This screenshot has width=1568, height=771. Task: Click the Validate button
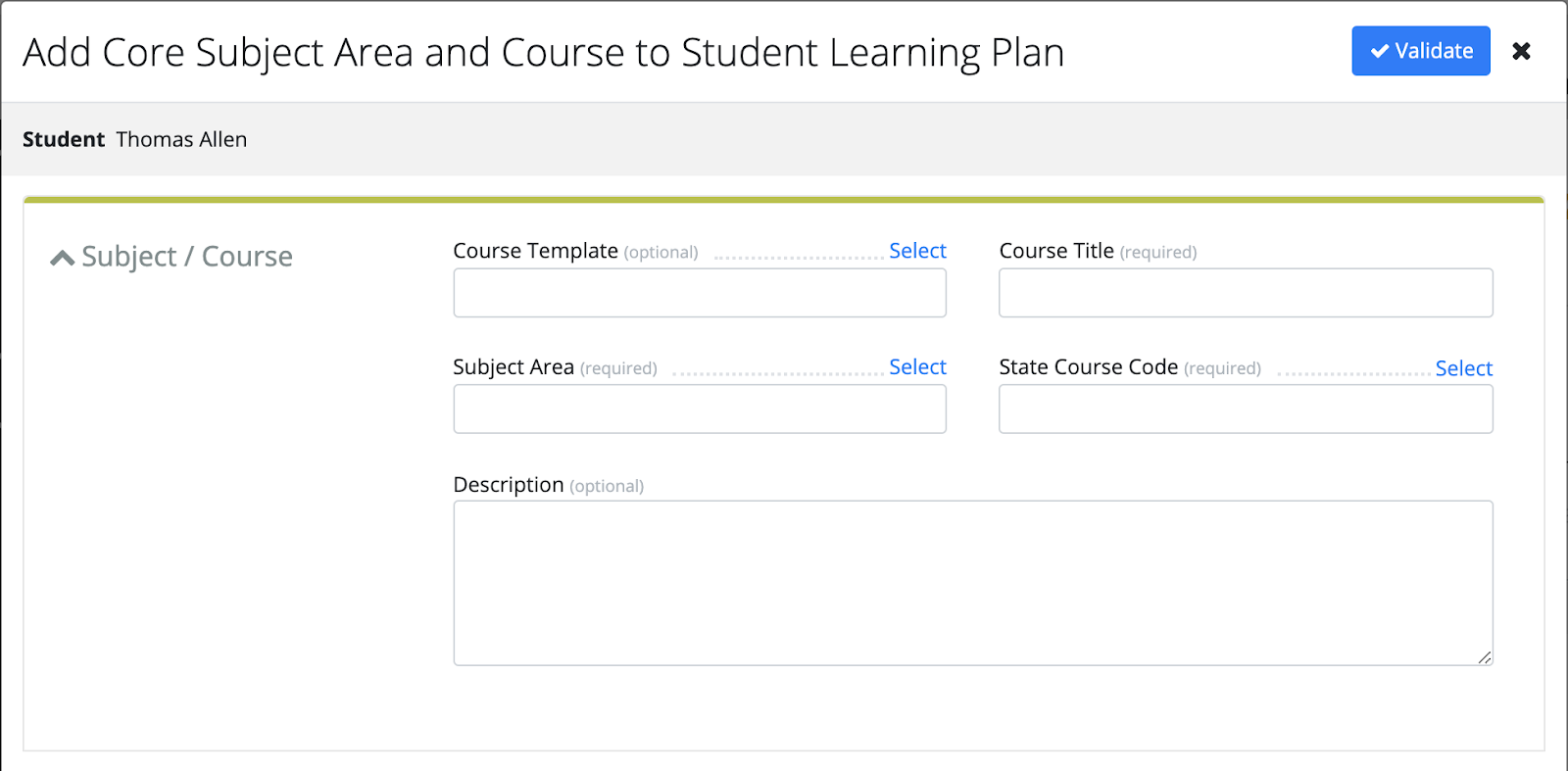coord(1420,51)
